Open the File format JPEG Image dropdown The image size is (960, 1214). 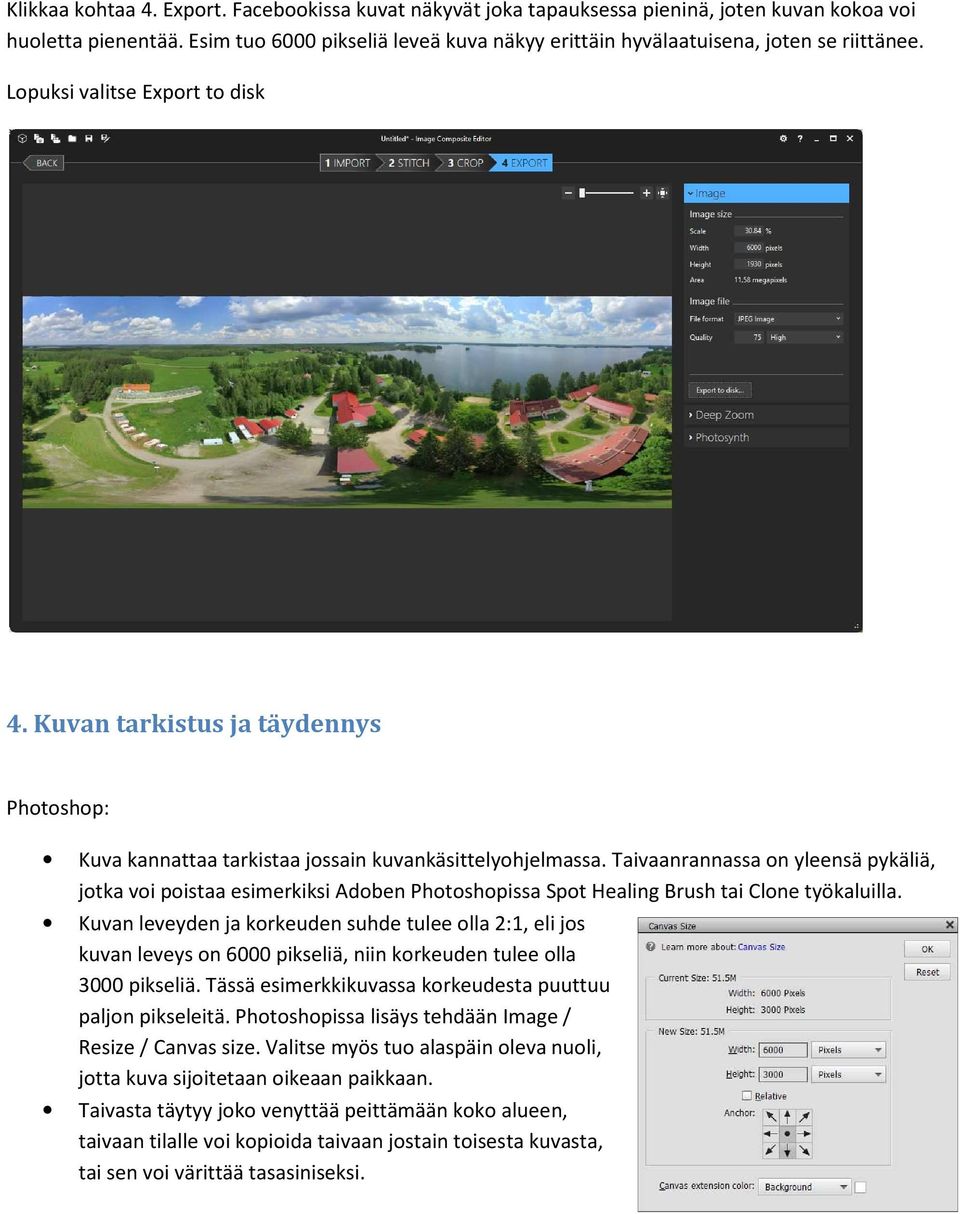pos(789,319)
